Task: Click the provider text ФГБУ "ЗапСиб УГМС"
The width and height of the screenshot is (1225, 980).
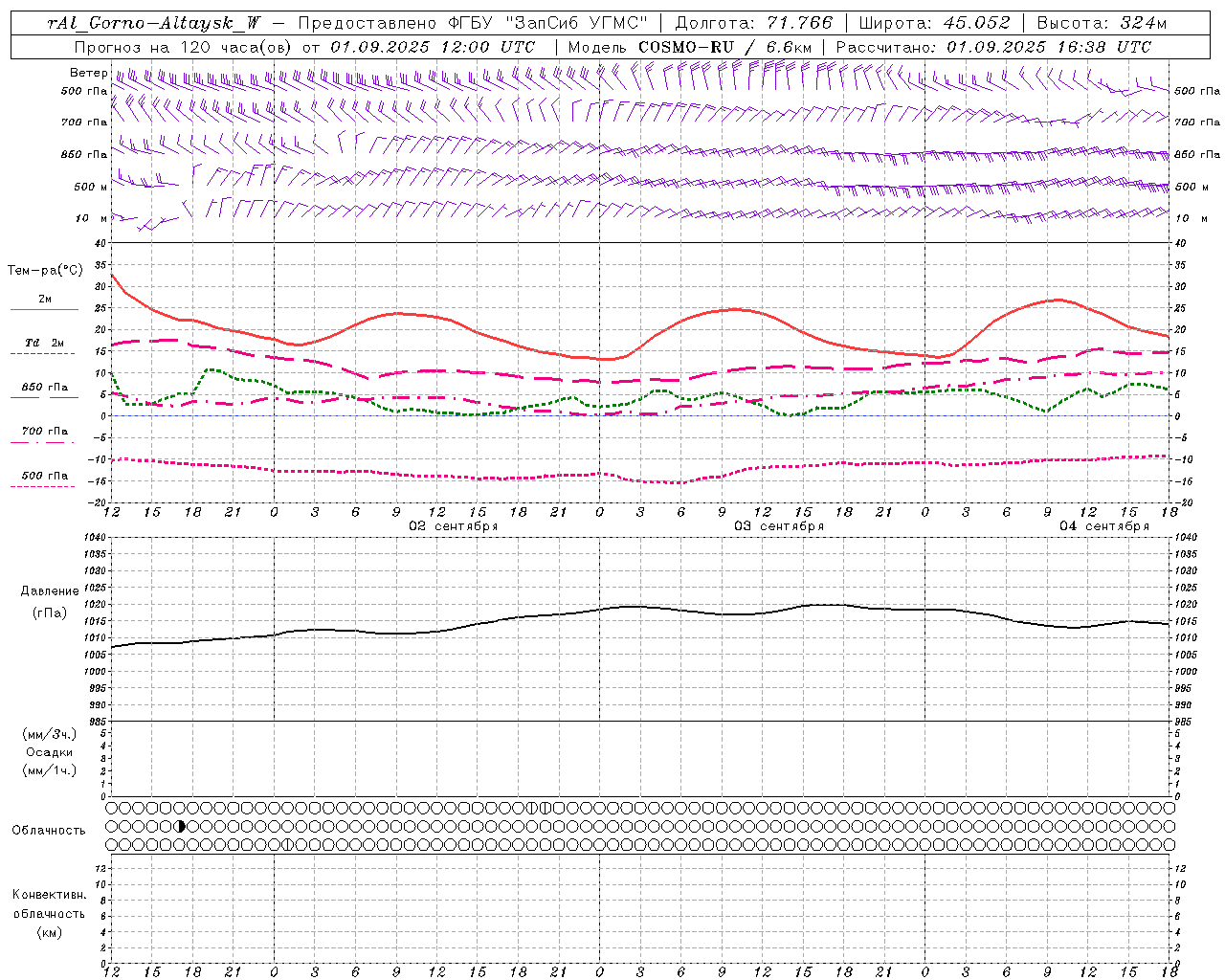Action: tap(547, 23)
